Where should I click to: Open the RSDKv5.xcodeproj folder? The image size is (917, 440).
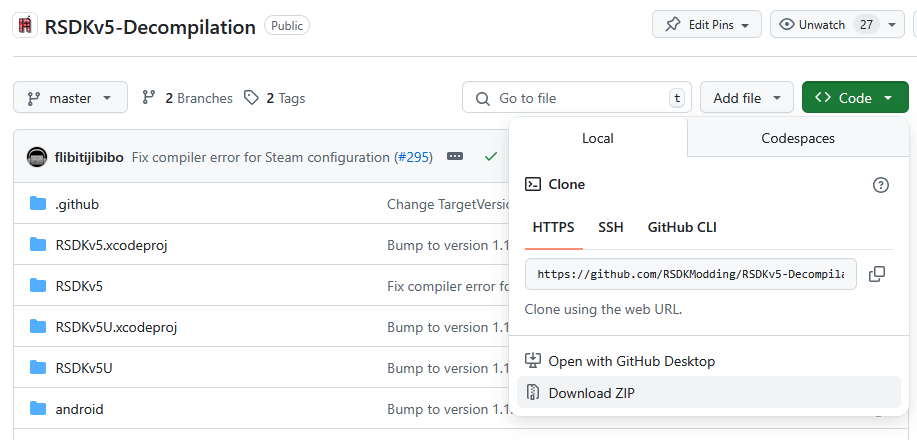111,245
